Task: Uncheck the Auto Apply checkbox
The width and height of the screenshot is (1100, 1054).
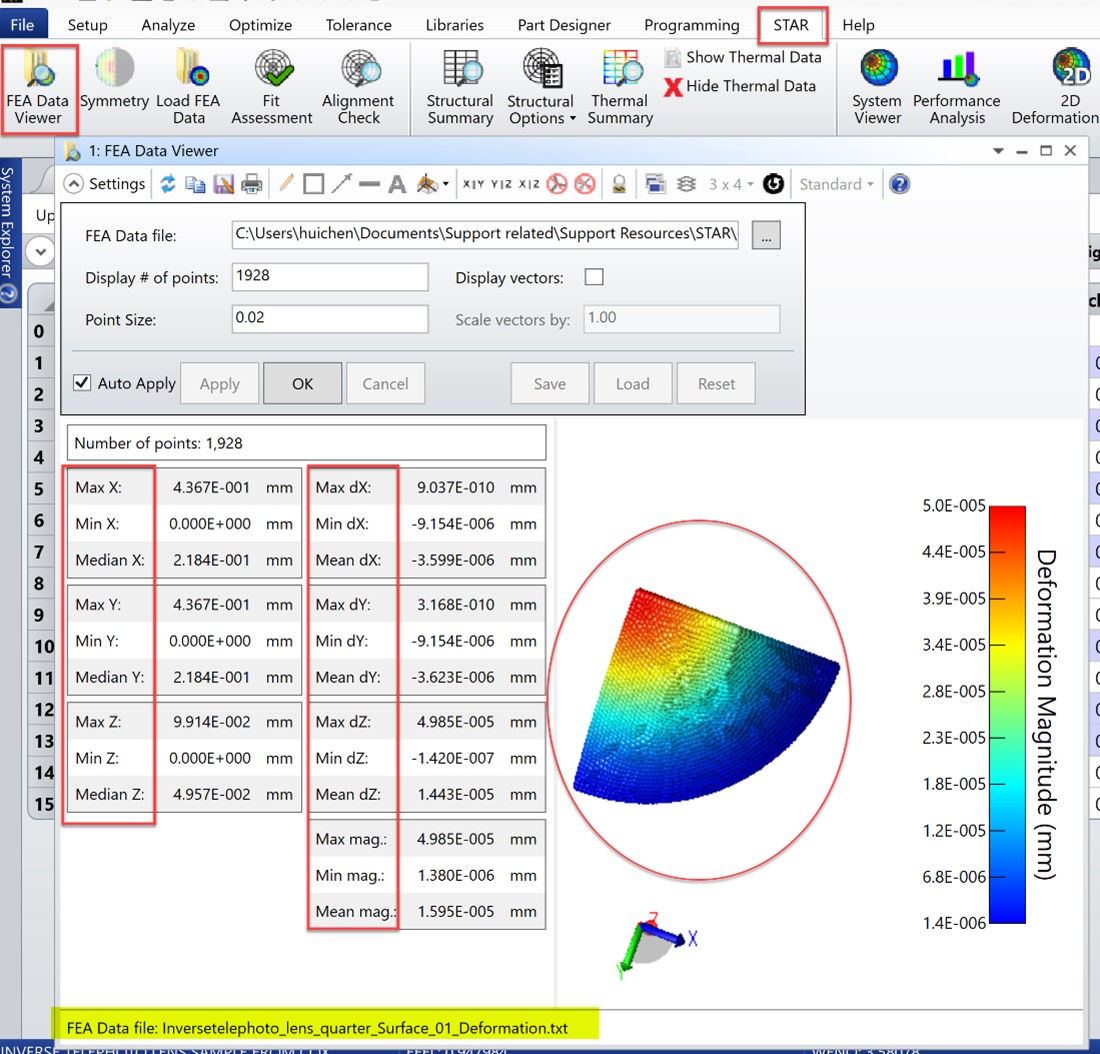Action: click(82, 382)
